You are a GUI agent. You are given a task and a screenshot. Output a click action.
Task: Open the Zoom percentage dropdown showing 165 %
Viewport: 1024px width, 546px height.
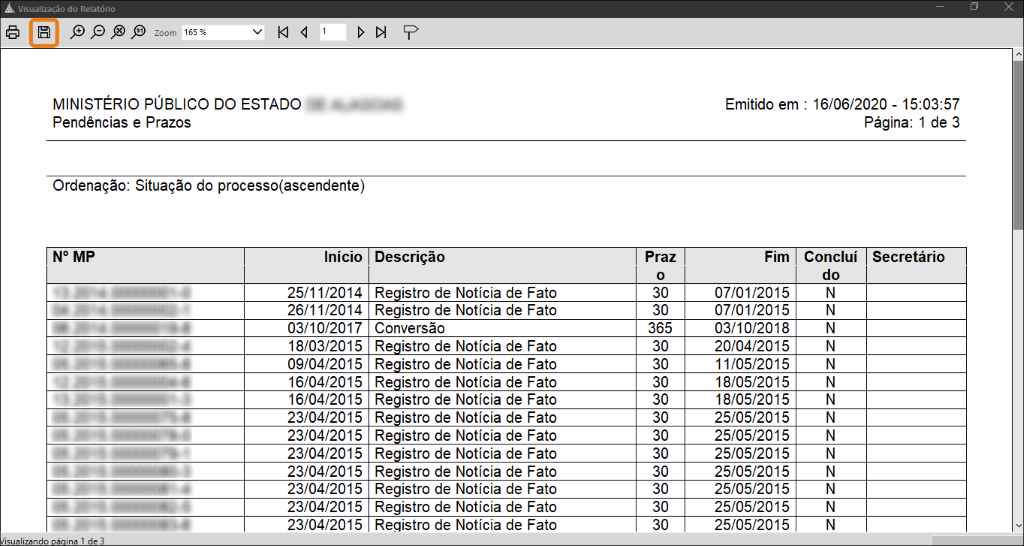coord(223,32)
